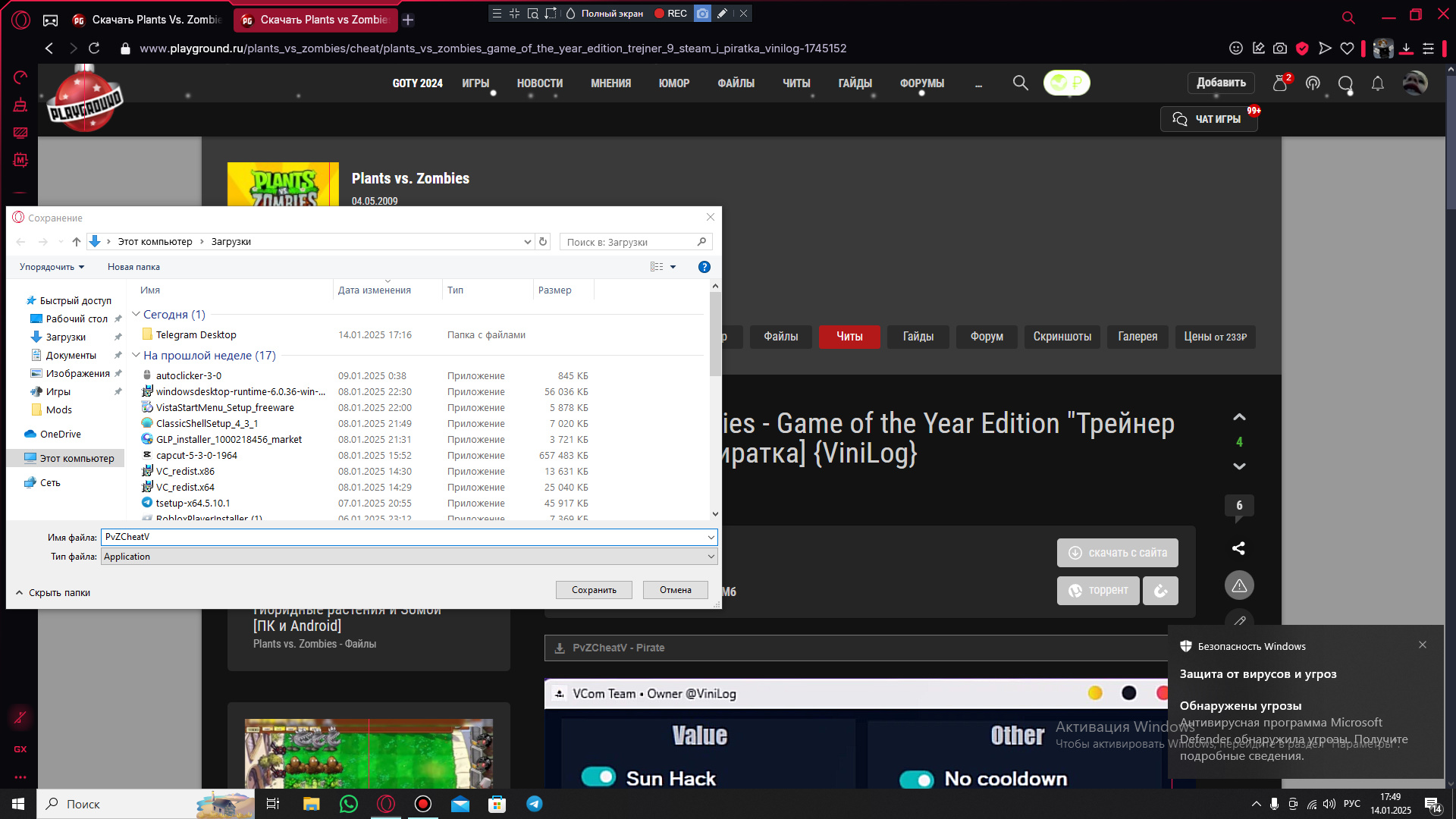Image resolution: width=1456 pixels, height=819 pixels.
Task: Switch to the Скриншоты game tab
Action: [x=1062, y=337]
